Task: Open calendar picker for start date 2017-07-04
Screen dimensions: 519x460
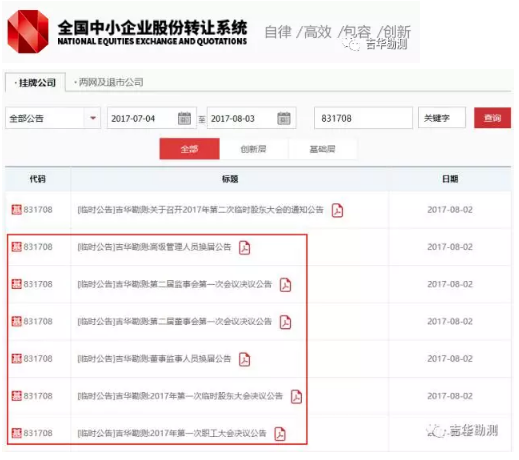Action: coord(184,118)
